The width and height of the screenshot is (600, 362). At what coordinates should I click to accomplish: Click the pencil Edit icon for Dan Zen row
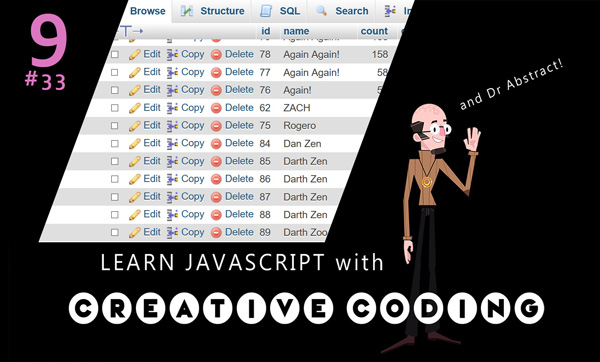[x=135, y=143]
